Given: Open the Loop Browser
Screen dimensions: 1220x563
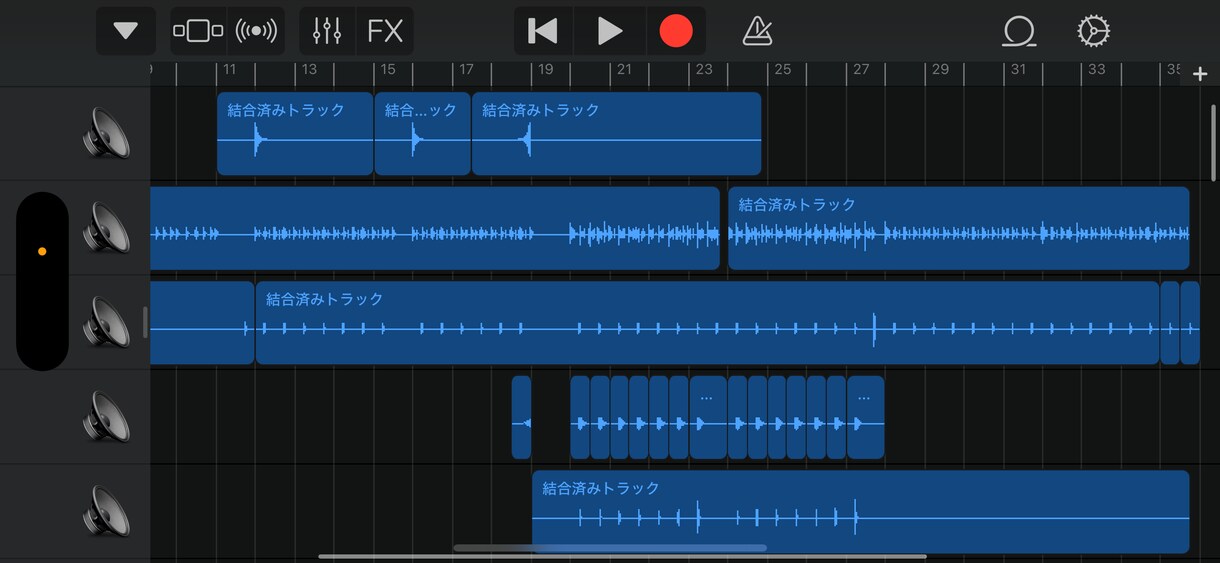Looking at the screenshot, I should coord(1018,31).
